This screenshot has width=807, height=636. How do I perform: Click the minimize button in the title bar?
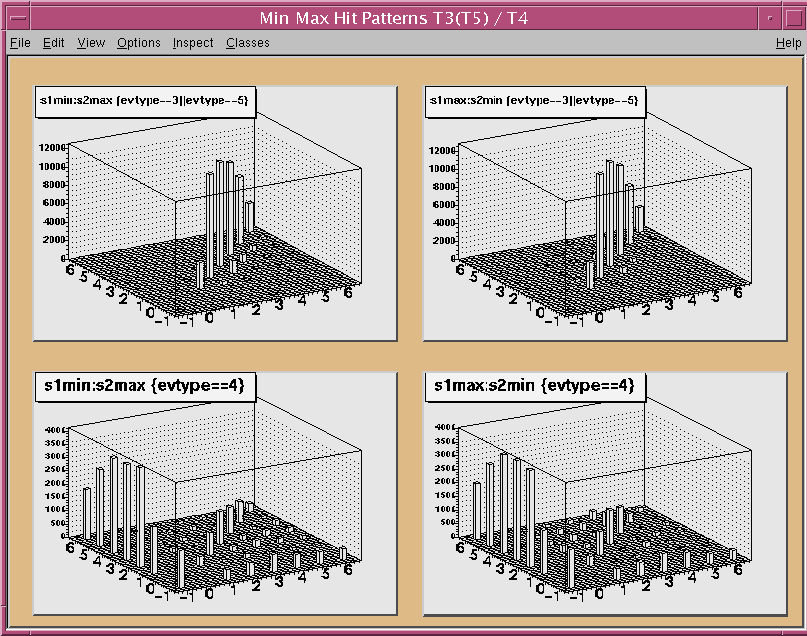(x=768, y=17)
